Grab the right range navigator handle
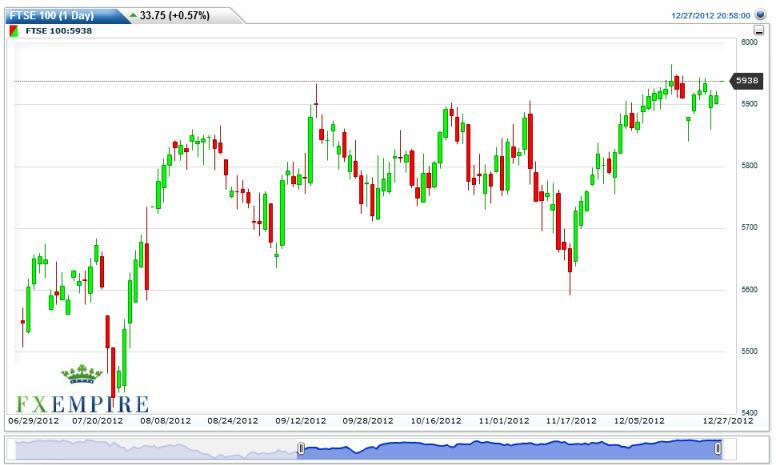776x465 pixels. click(719, 450)
